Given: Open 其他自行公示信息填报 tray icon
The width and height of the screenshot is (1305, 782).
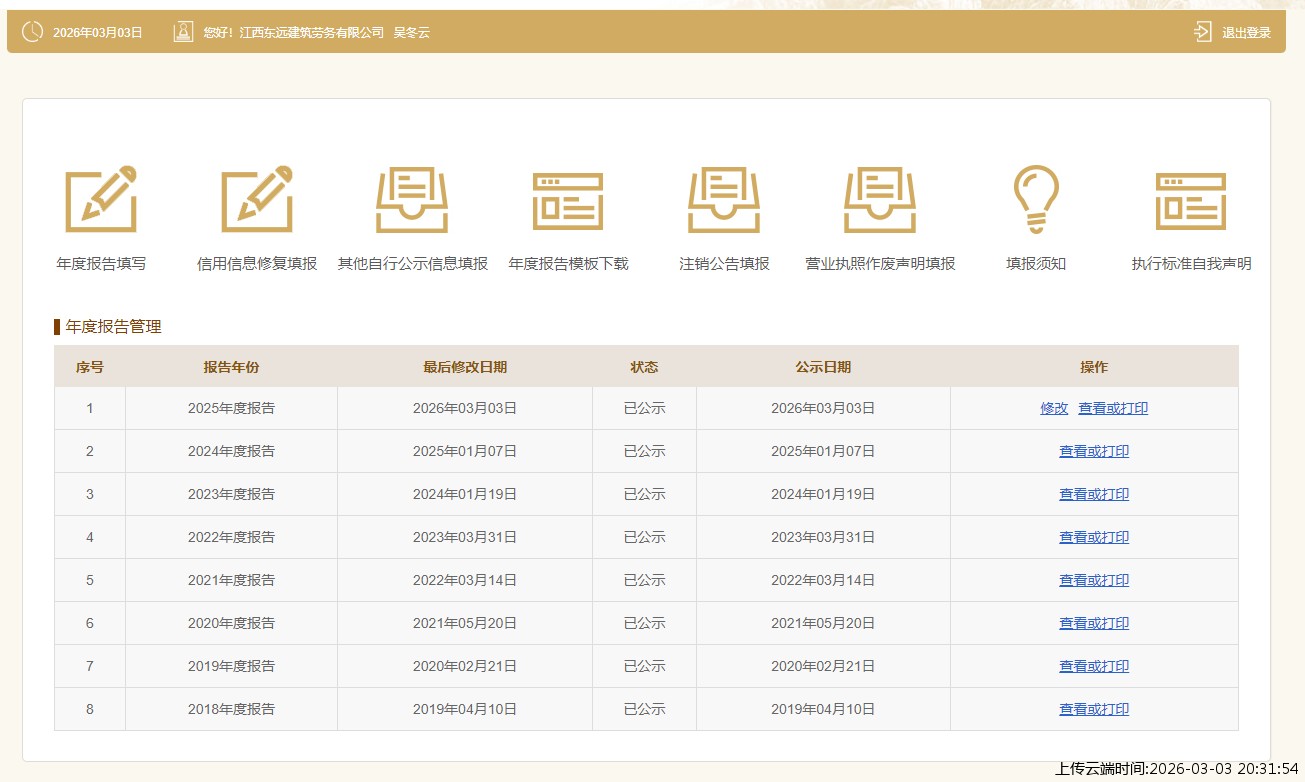Looking at the screenshot, I should pos(412,199).
